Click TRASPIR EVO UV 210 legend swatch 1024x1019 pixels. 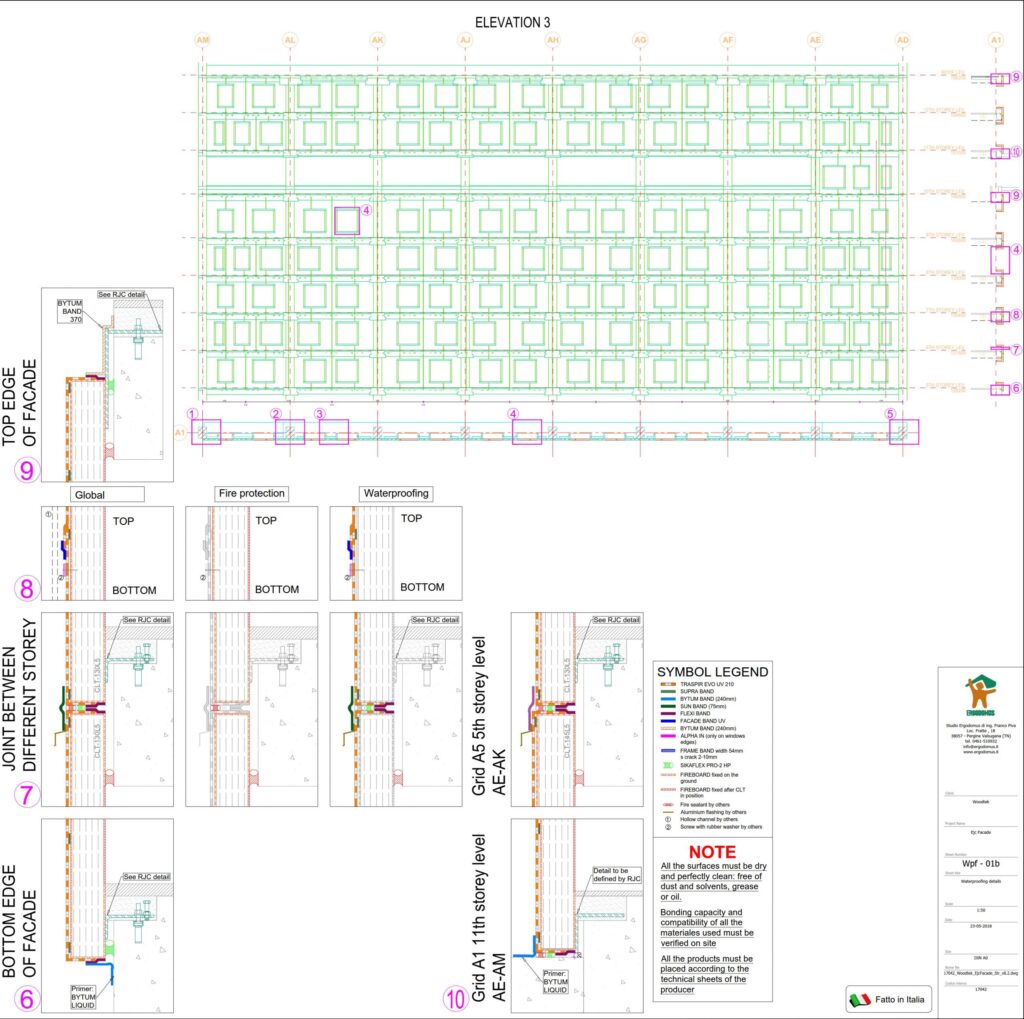coord(668,684)
